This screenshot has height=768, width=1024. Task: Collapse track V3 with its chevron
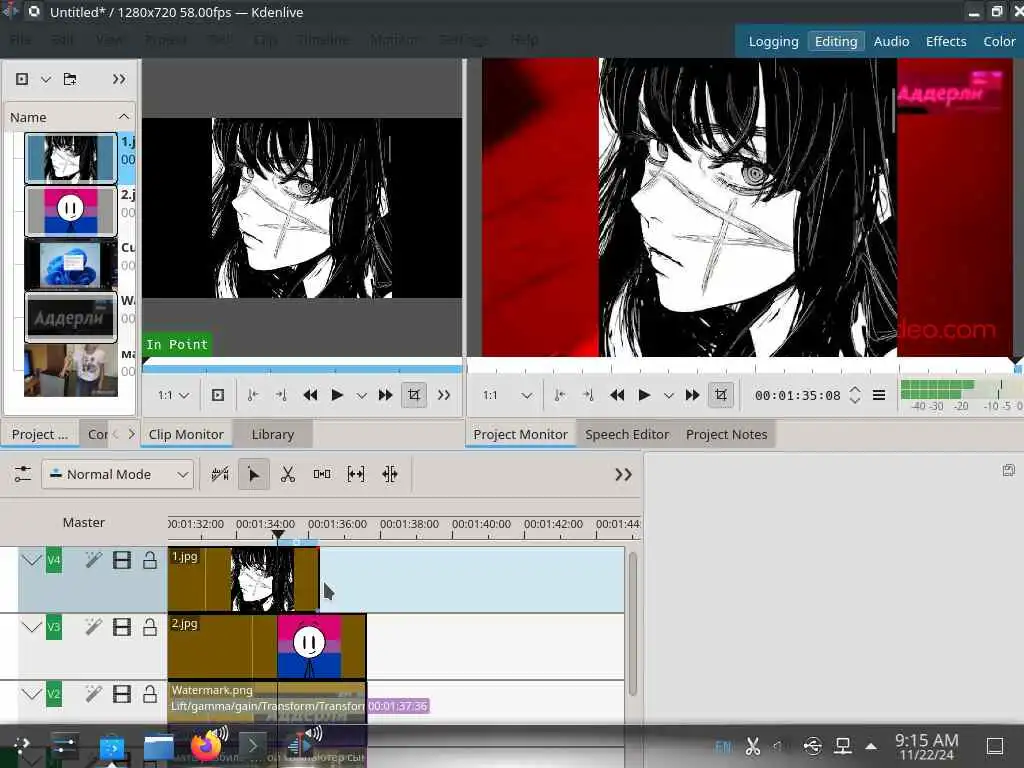pos(31,627)
